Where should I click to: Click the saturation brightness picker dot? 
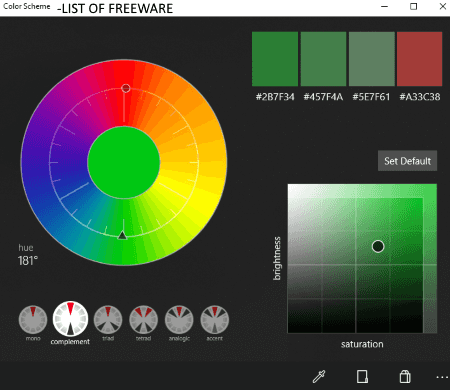pos(378,246)
